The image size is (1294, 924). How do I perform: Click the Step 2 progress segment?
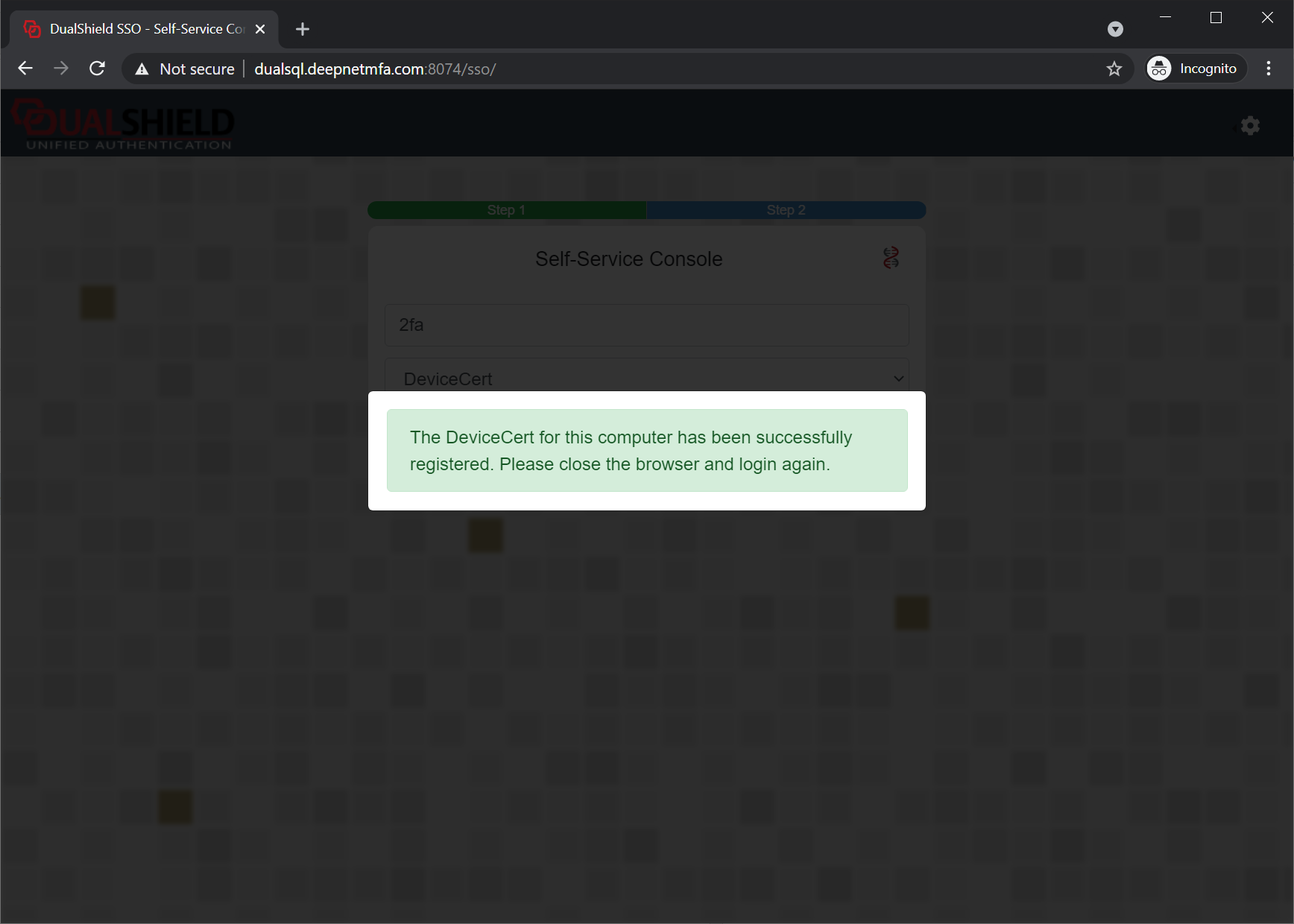tap(786, 210)
